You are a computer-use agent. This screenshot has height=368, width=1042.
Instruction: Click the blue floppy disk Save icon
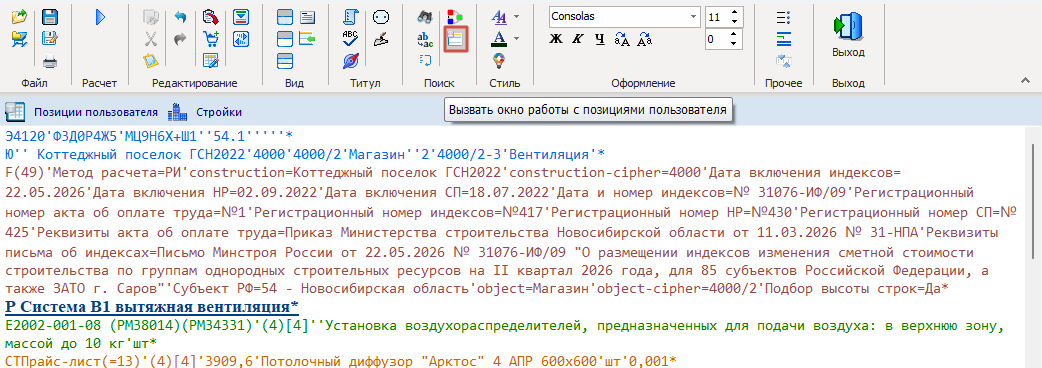[x=50, y=17]
